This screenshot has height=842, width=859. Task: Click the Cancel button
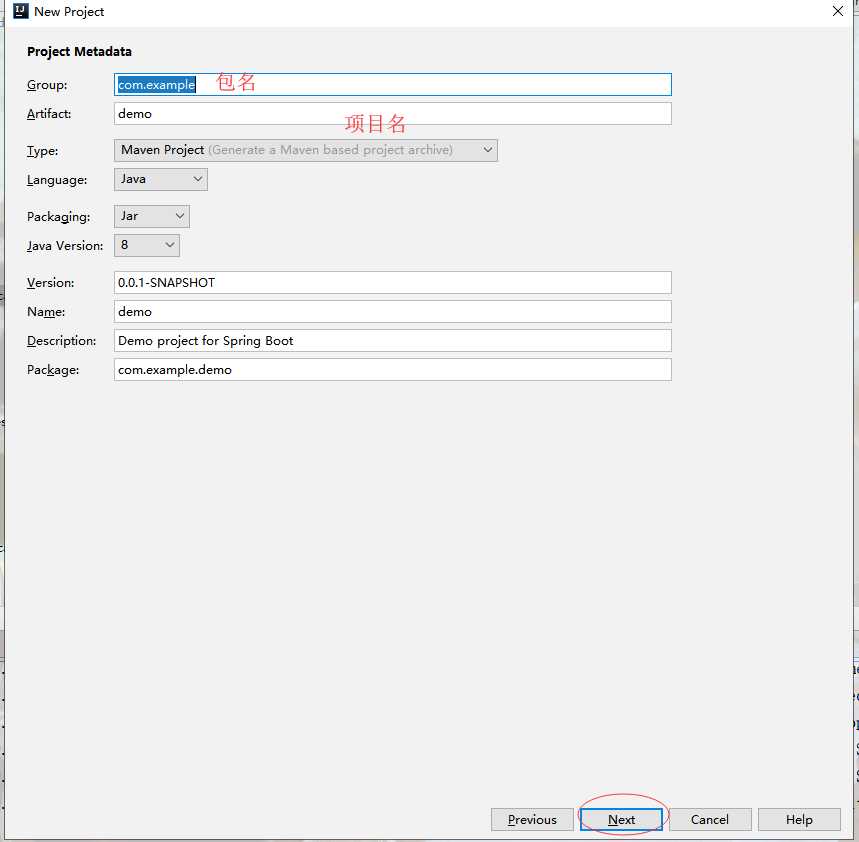[710, 820]
